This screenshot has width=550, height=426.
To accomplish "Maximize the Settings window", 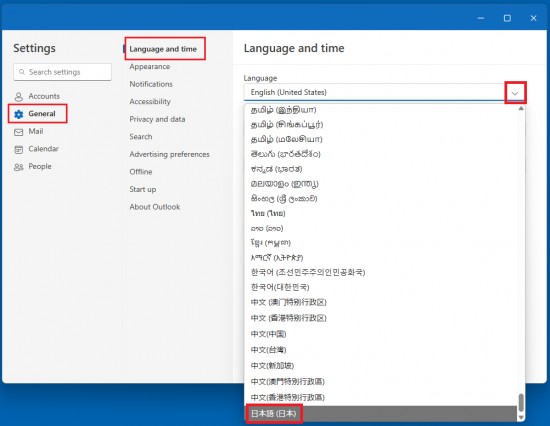I will point(507,18).
